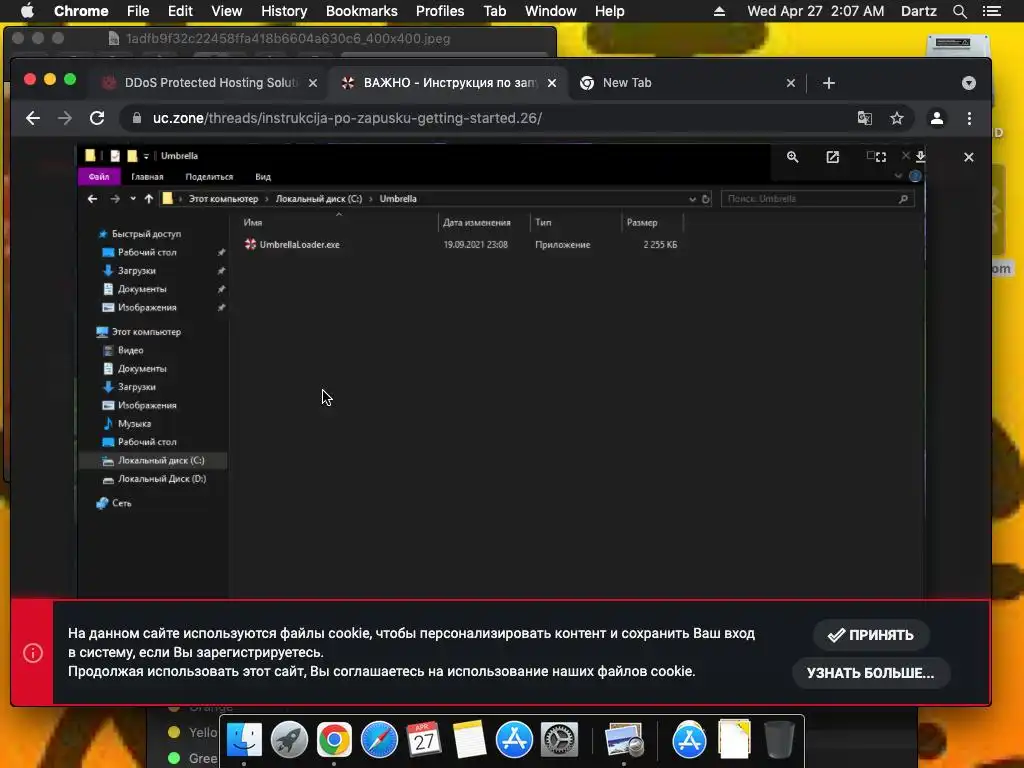Viewport: 1024px width, 768px height.
Task: Click the eject icon in the menu bar
Action: click(x=719, y=11)
